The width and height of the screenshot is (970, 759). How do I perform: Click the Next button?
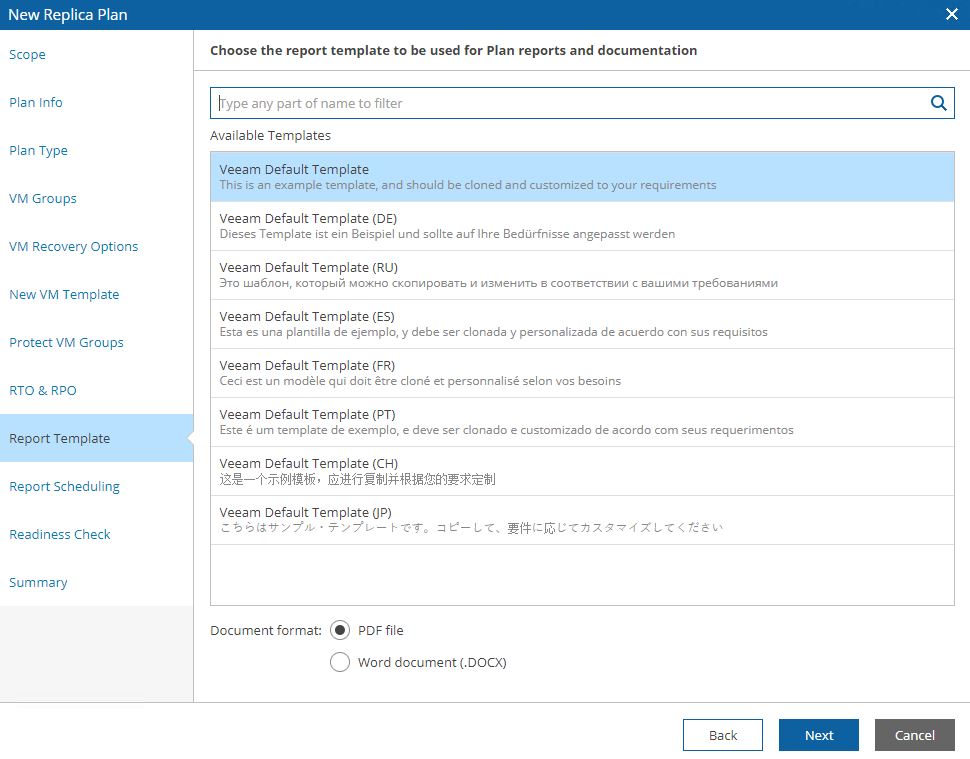[818, 735]
